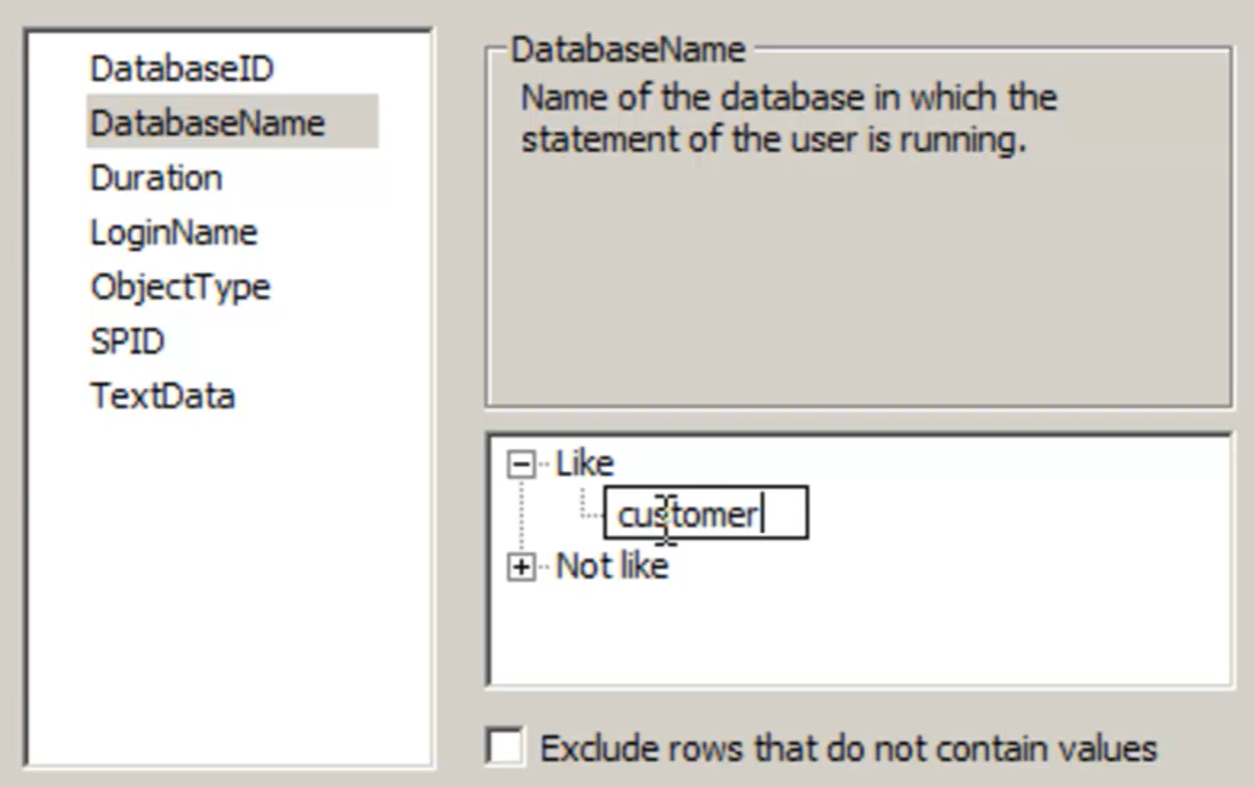Screen dimensions: 1255x787
Task: Enable Exclude rows that do not contain values checkbox
Action: tap(505, 747)
